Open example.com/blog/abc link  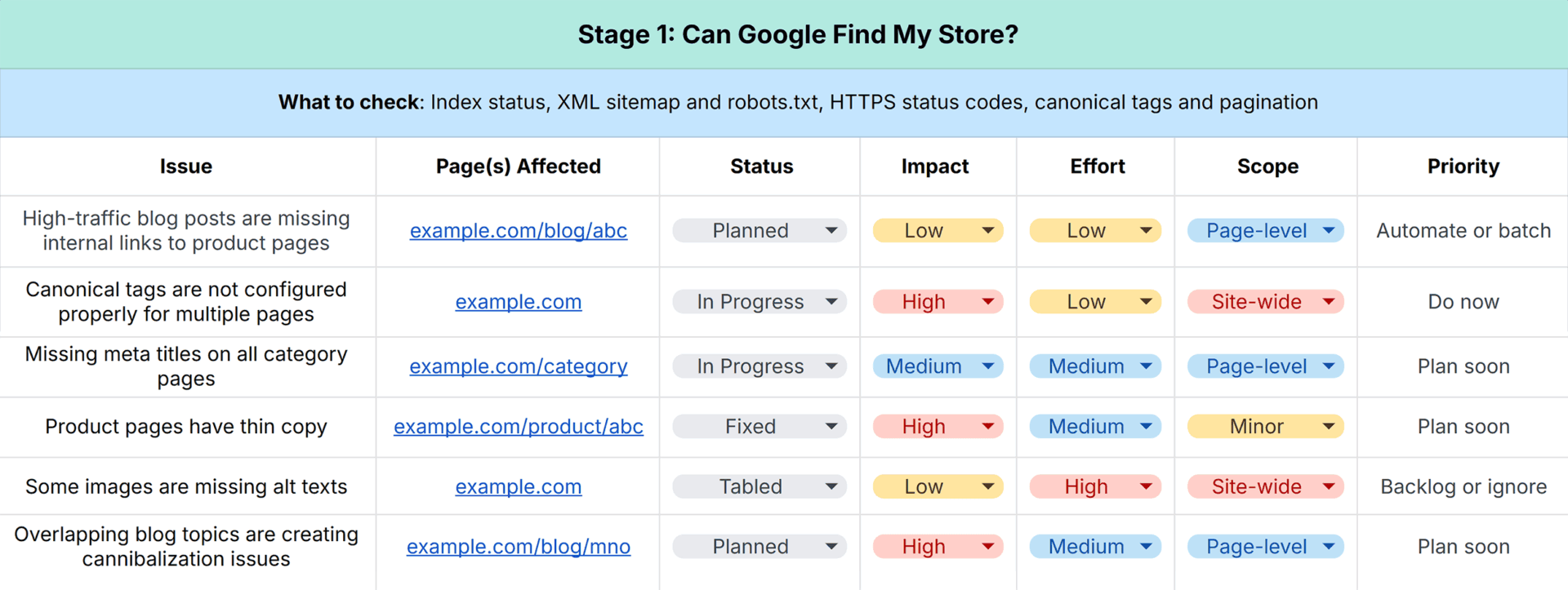point(519,231)
